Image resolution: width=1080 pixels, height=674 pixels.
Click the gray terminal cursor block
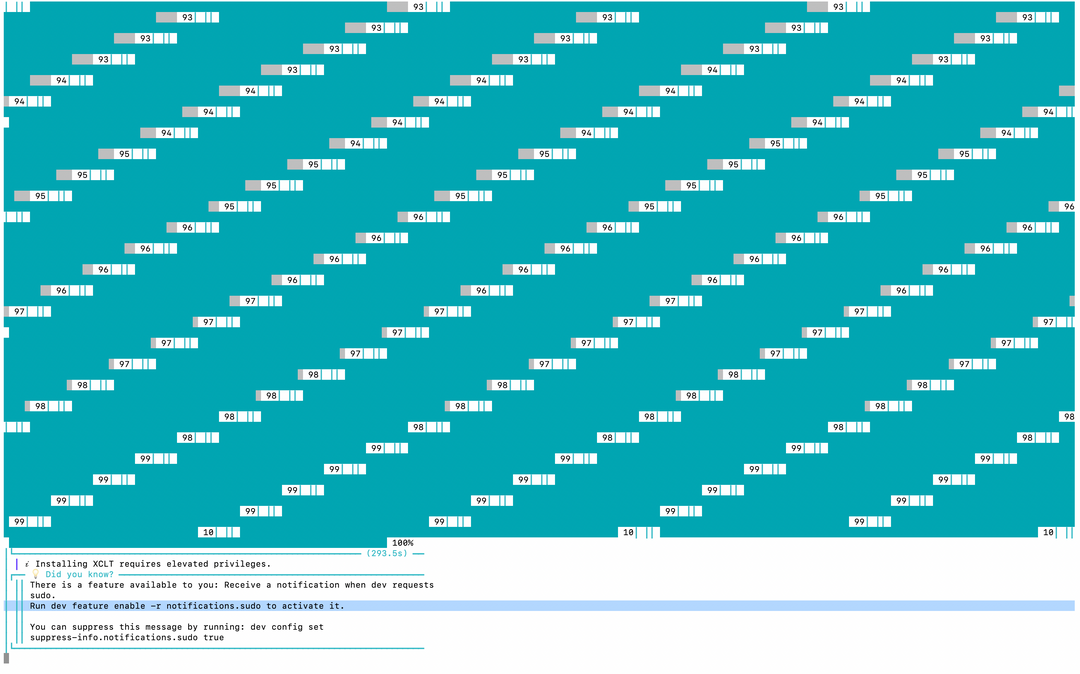(7, 658)
